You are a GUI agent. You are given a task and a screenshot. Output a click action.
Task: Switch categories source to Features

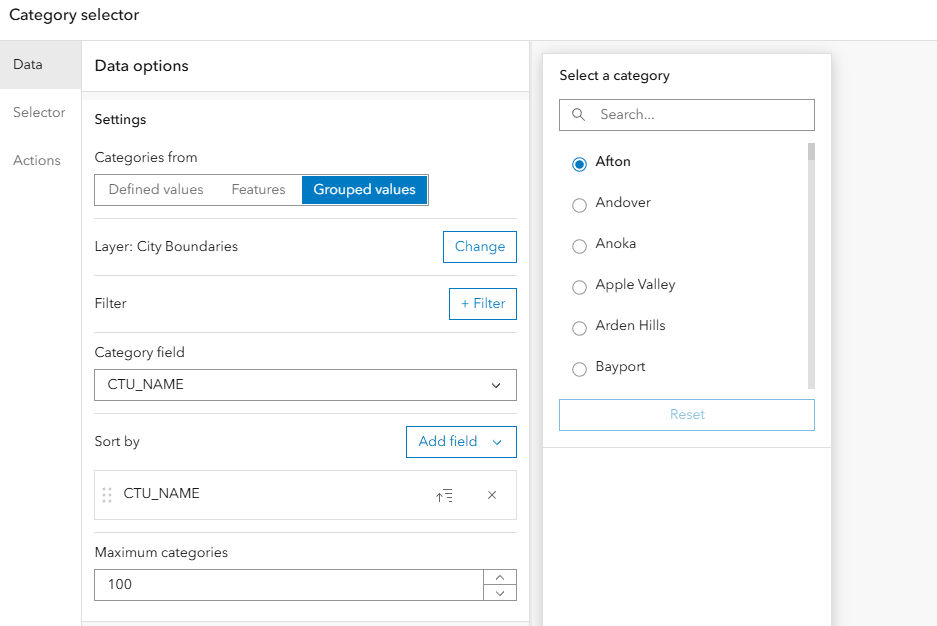[x=258, y=190]
